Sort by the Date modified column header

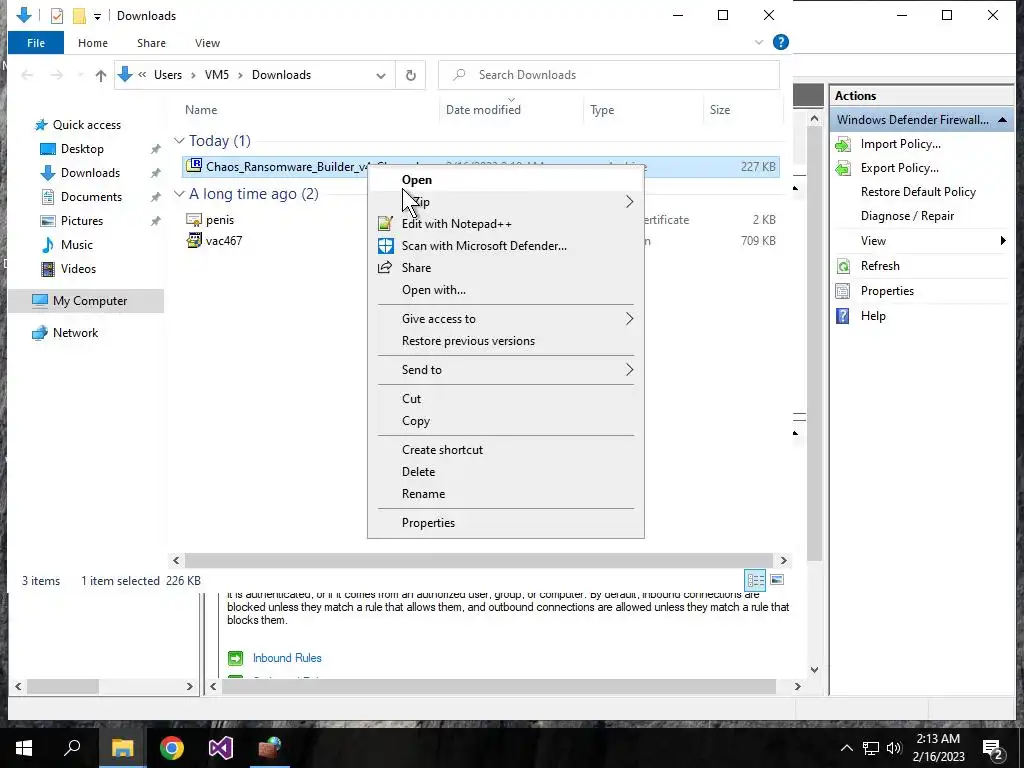click(x=483, y=110)
